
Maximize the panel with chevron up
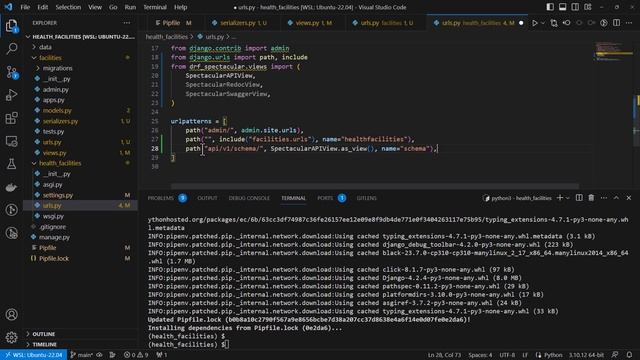[x=616, y=198]
